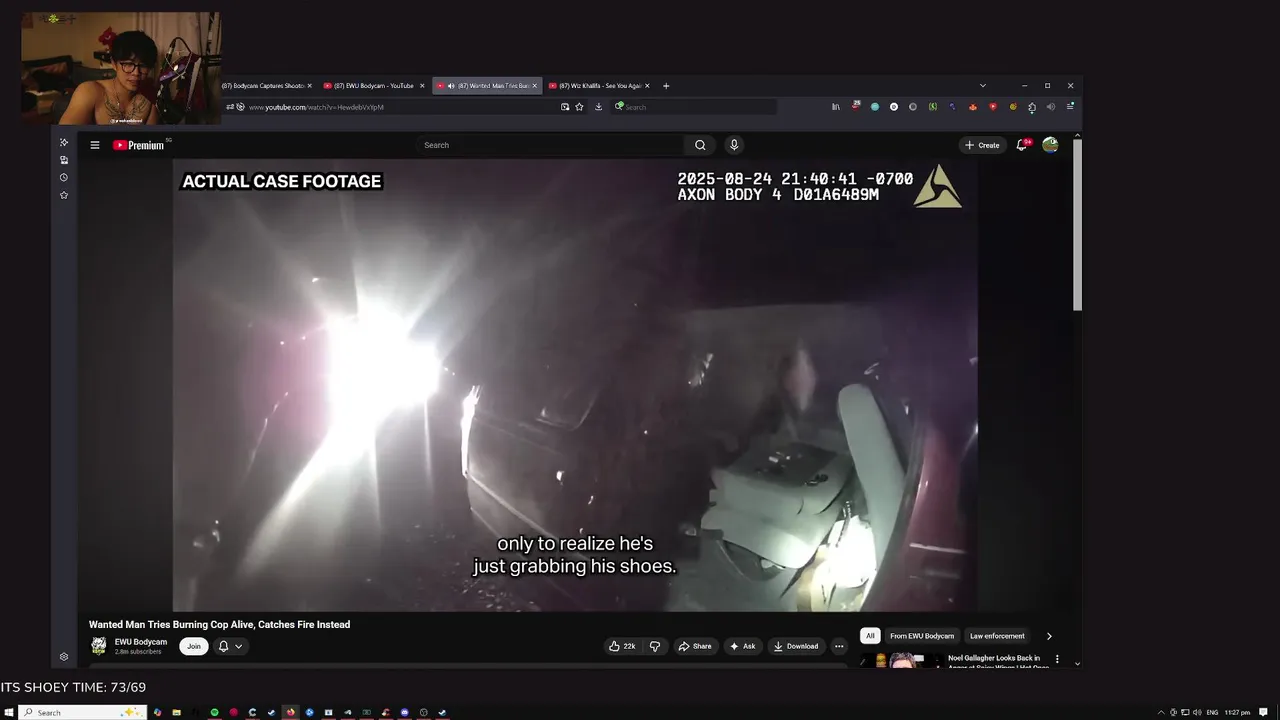Viewport: 1280px width, 720px height.
Task: Open synced tabs in browser sidebar
Action: (x=64, y=160)
